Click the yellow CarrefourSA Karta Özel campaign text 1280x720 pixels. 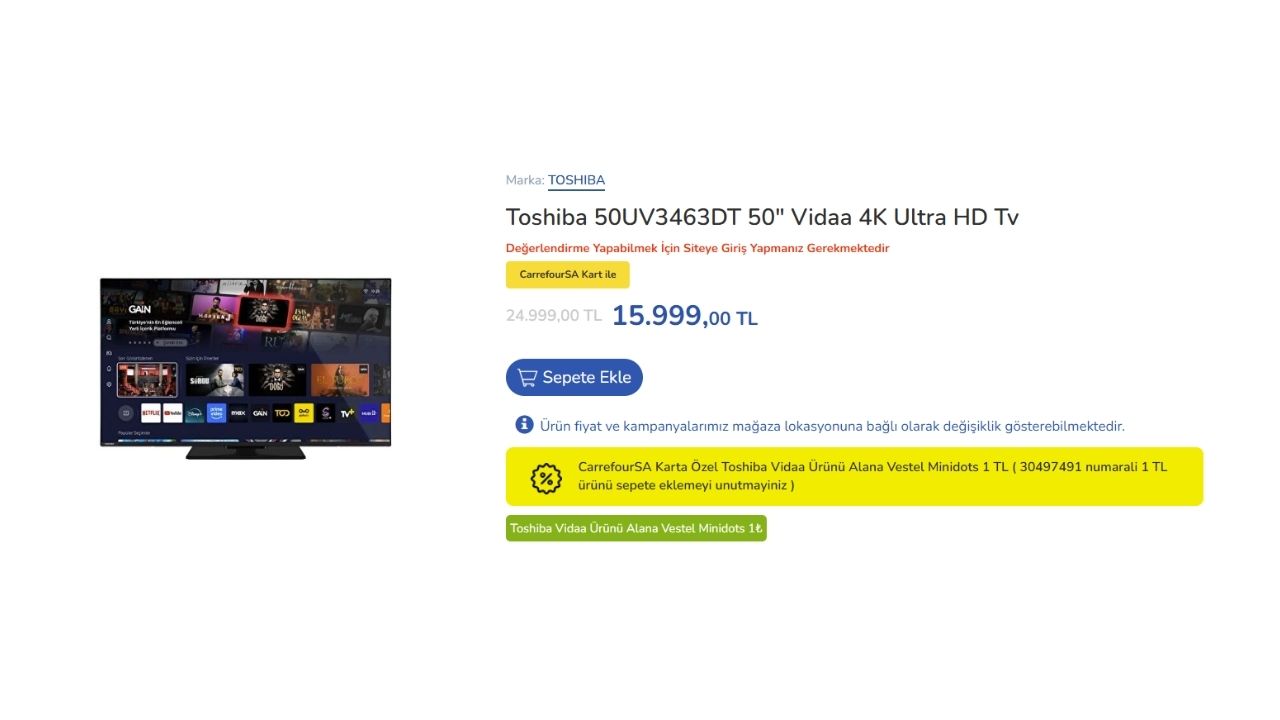(872, 476)
